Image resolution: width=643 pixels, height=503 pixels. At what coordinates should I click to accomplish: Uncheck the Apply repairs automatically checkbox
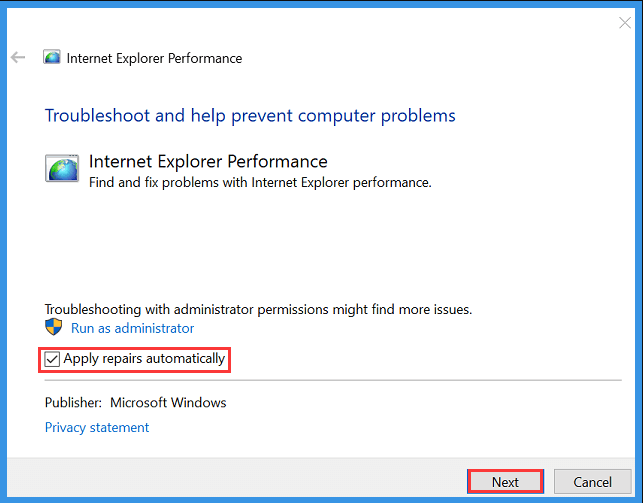(52, 359)
